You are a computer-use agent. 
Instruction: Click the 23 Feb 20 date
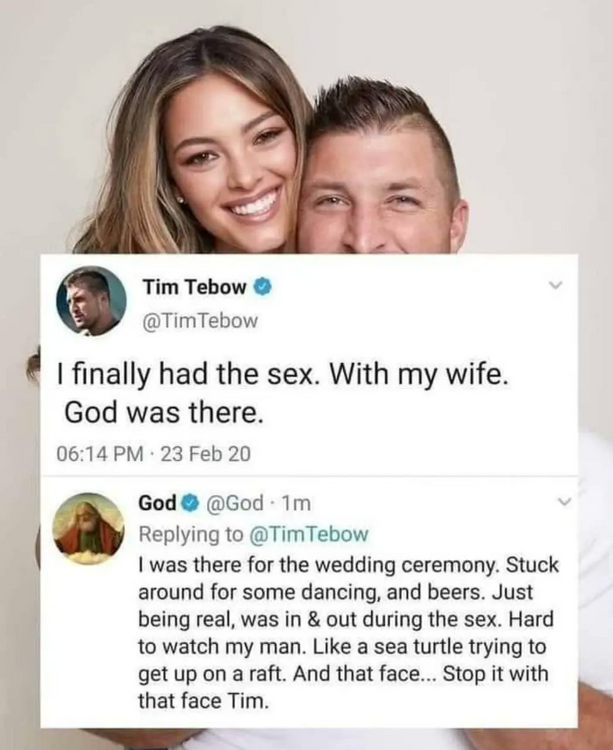click(206, 453)
